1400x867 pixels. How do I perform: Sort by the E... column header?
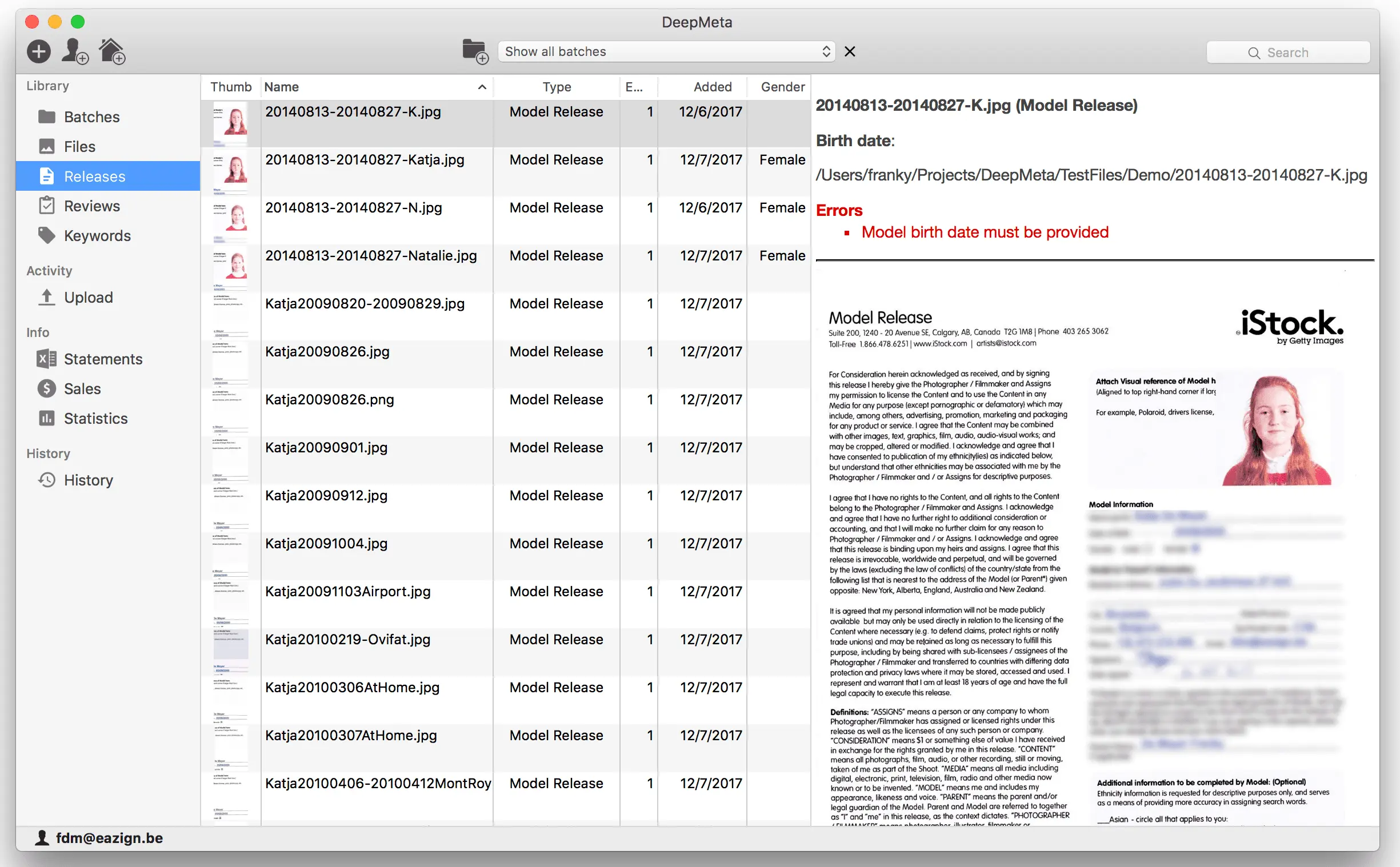click(x=638, y=87)
